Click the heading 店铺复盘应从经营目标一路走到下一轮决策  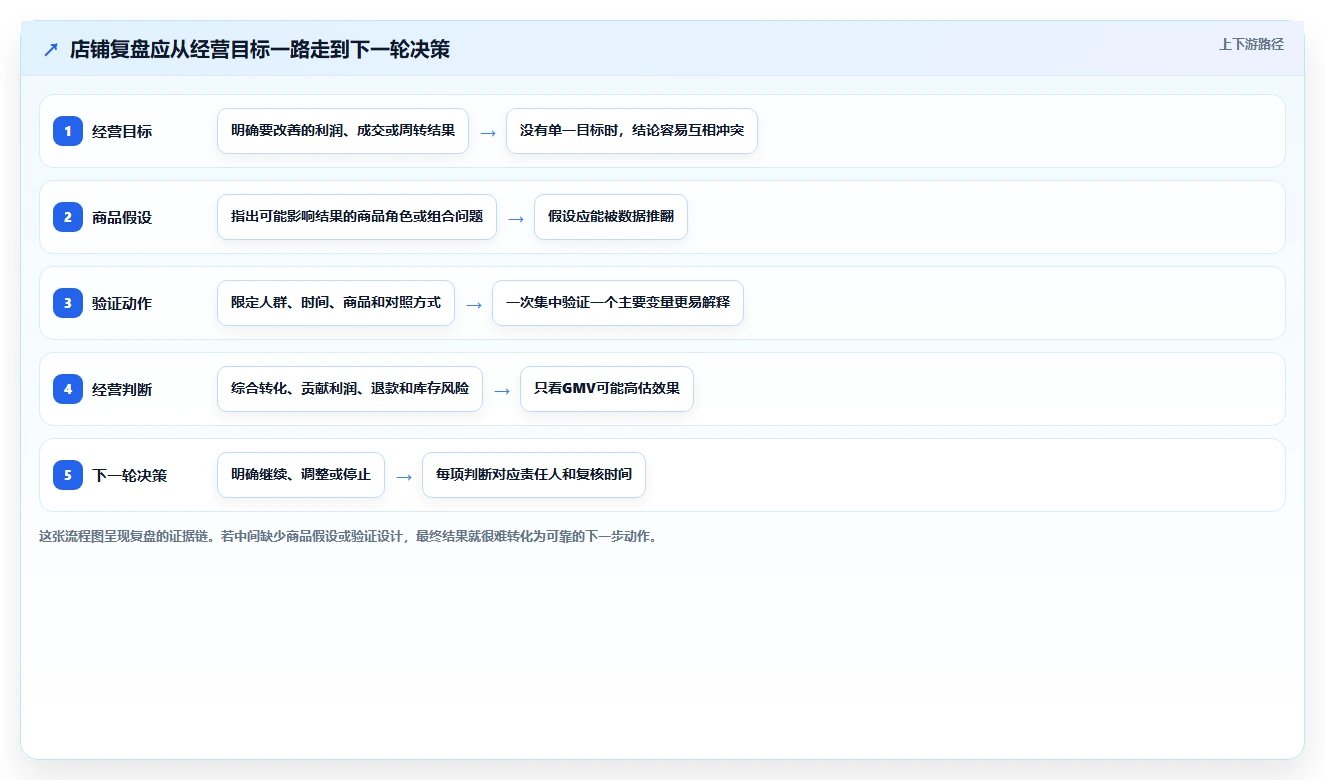pyautogui.click(x=260, y=49)
